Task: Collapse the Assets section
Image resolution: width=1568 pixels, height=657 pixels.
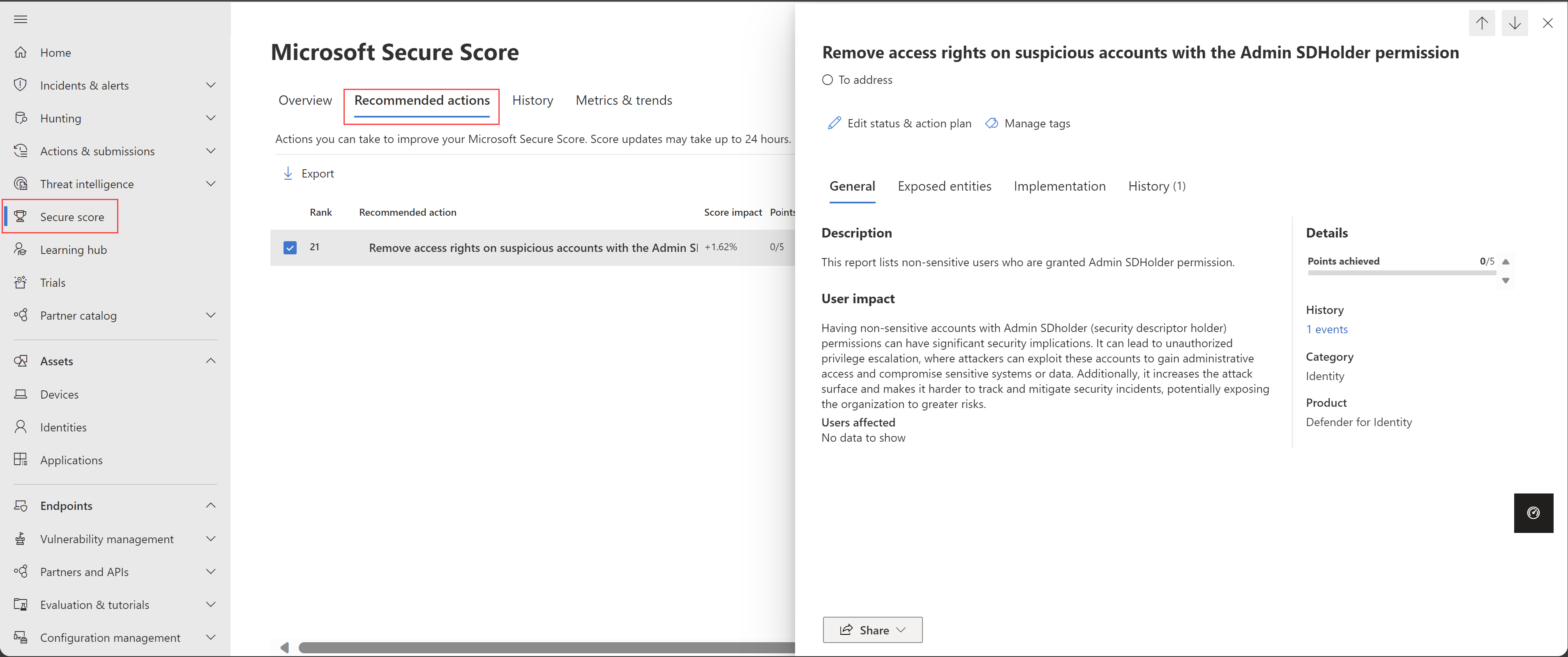Action: click(x=211, y=361)
